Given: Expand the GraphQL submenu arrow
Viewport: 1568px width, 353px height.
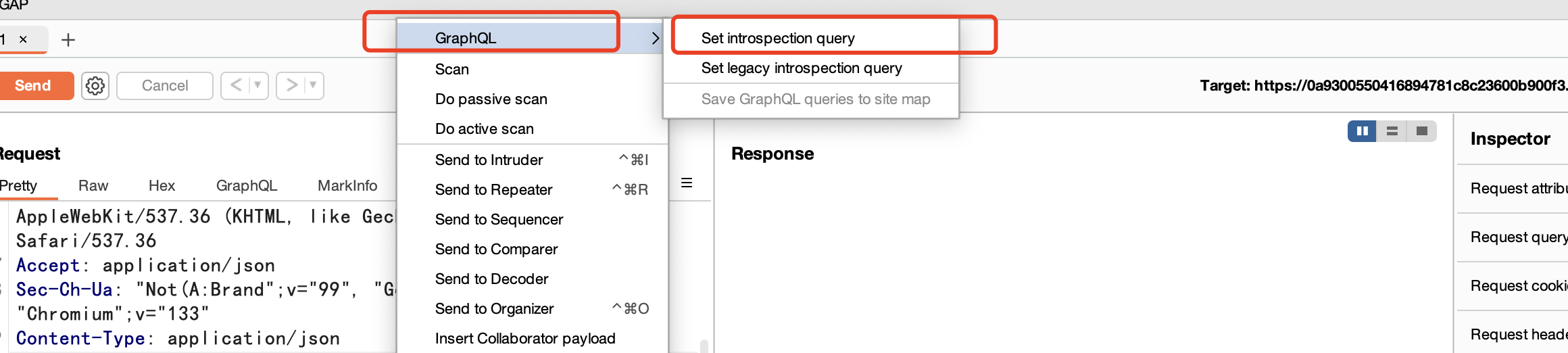Looking at the screenshot, I should (x=654, y=38).
